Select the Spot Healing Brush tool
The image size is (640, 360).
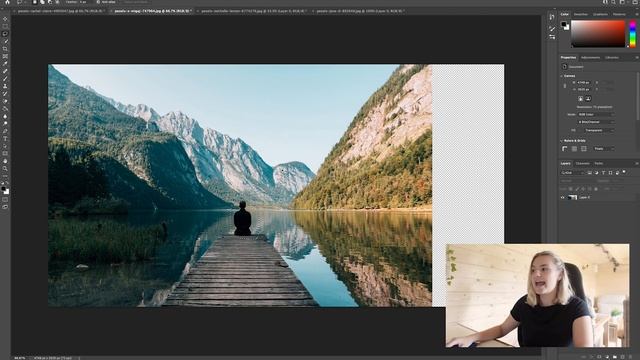click(5, 71)
